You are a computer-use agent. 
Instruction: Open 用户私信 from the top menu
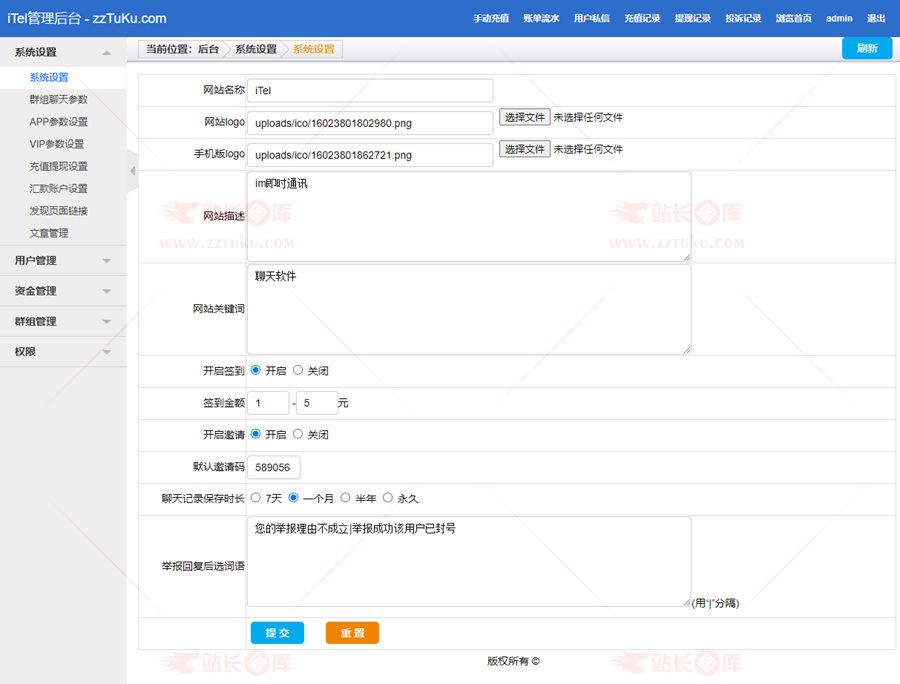pos(592,19)
